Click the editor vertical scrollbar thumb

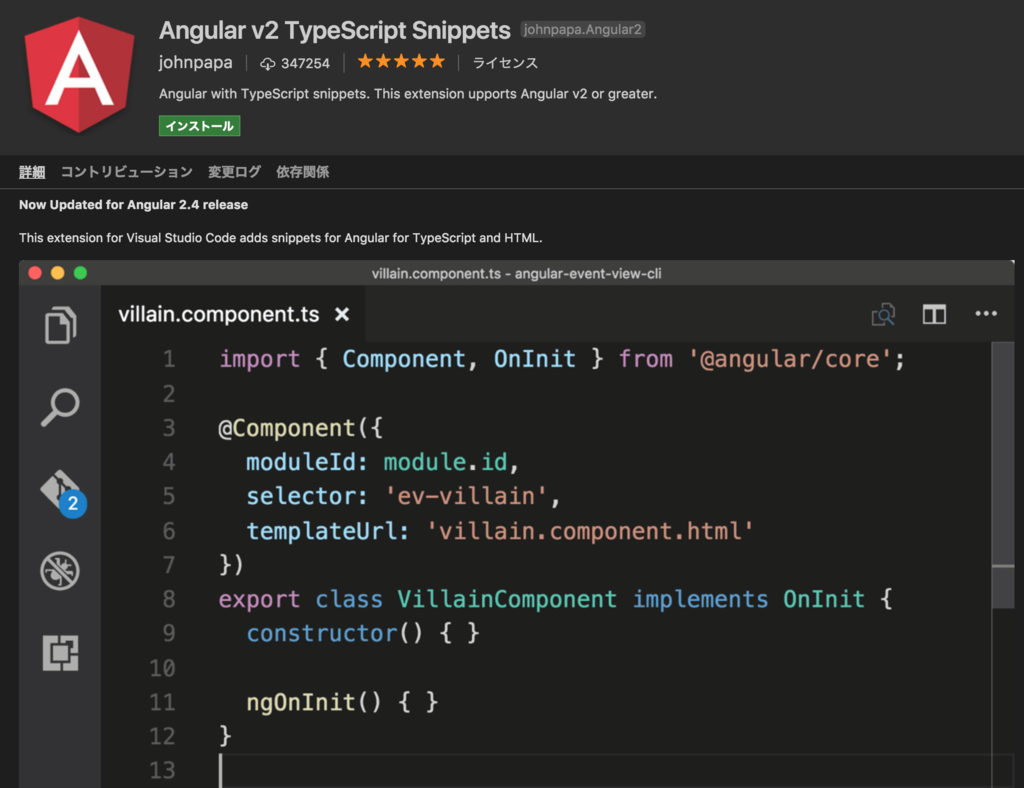tap(1002, 477)
